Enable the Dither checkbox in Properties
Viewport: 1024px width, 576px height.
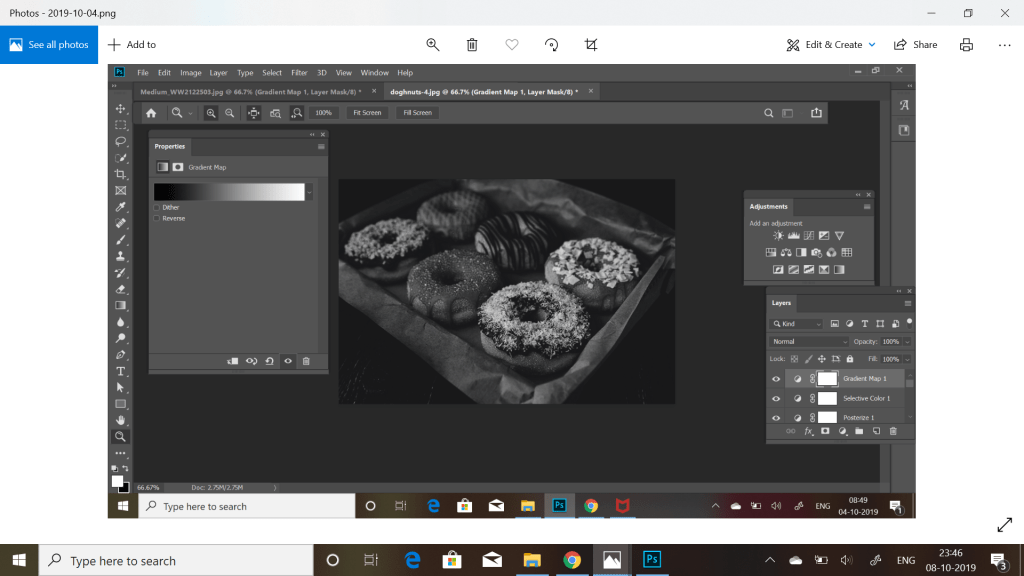click(x=157, y=207)
